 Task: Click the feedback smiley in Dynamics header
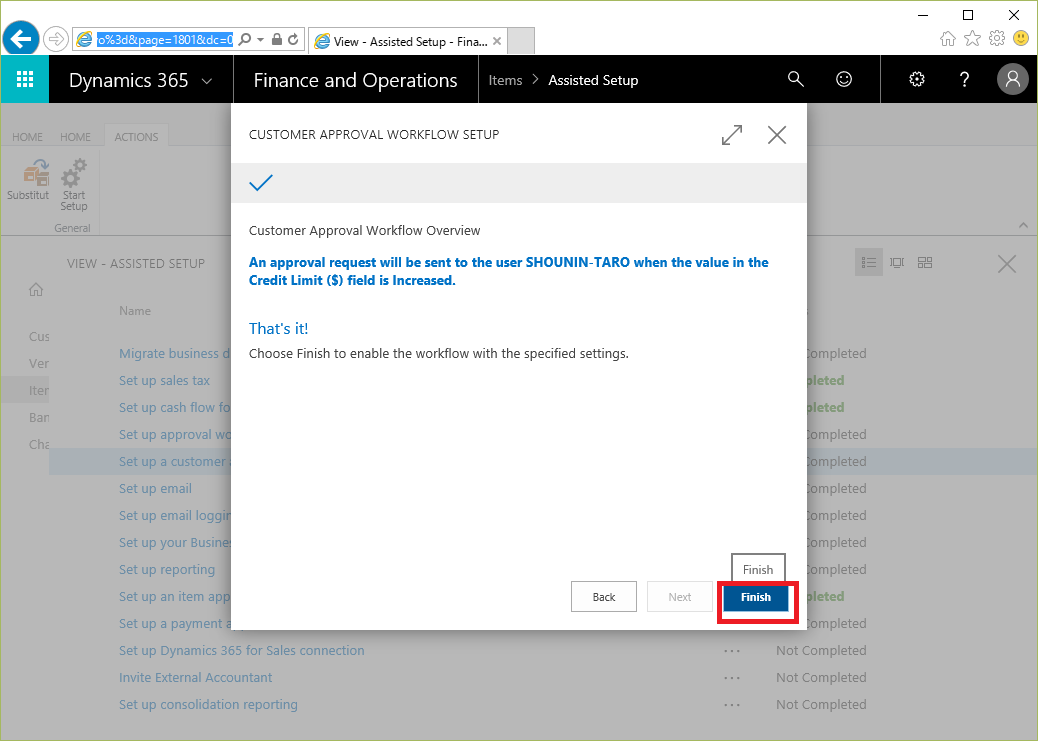point(843,79)
